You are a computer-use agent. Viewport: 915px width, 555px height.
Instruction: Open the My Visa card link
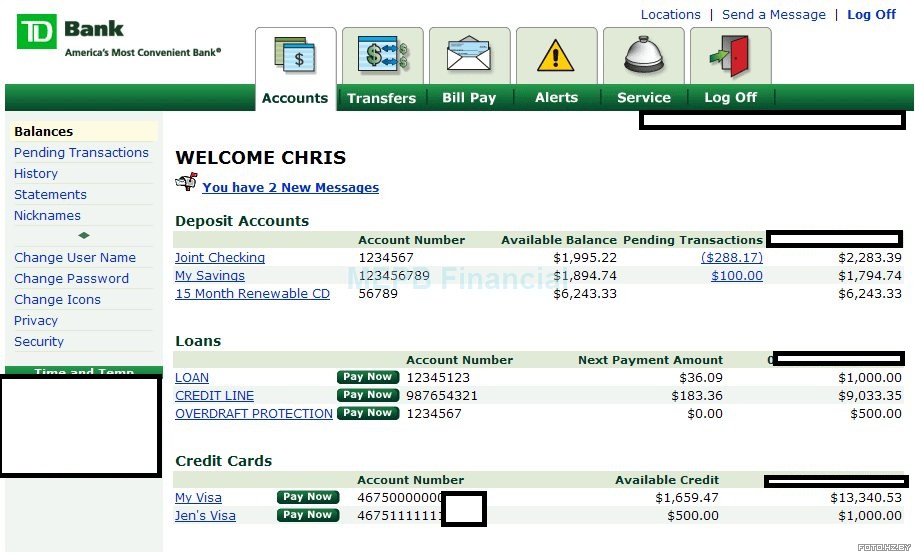198,498
